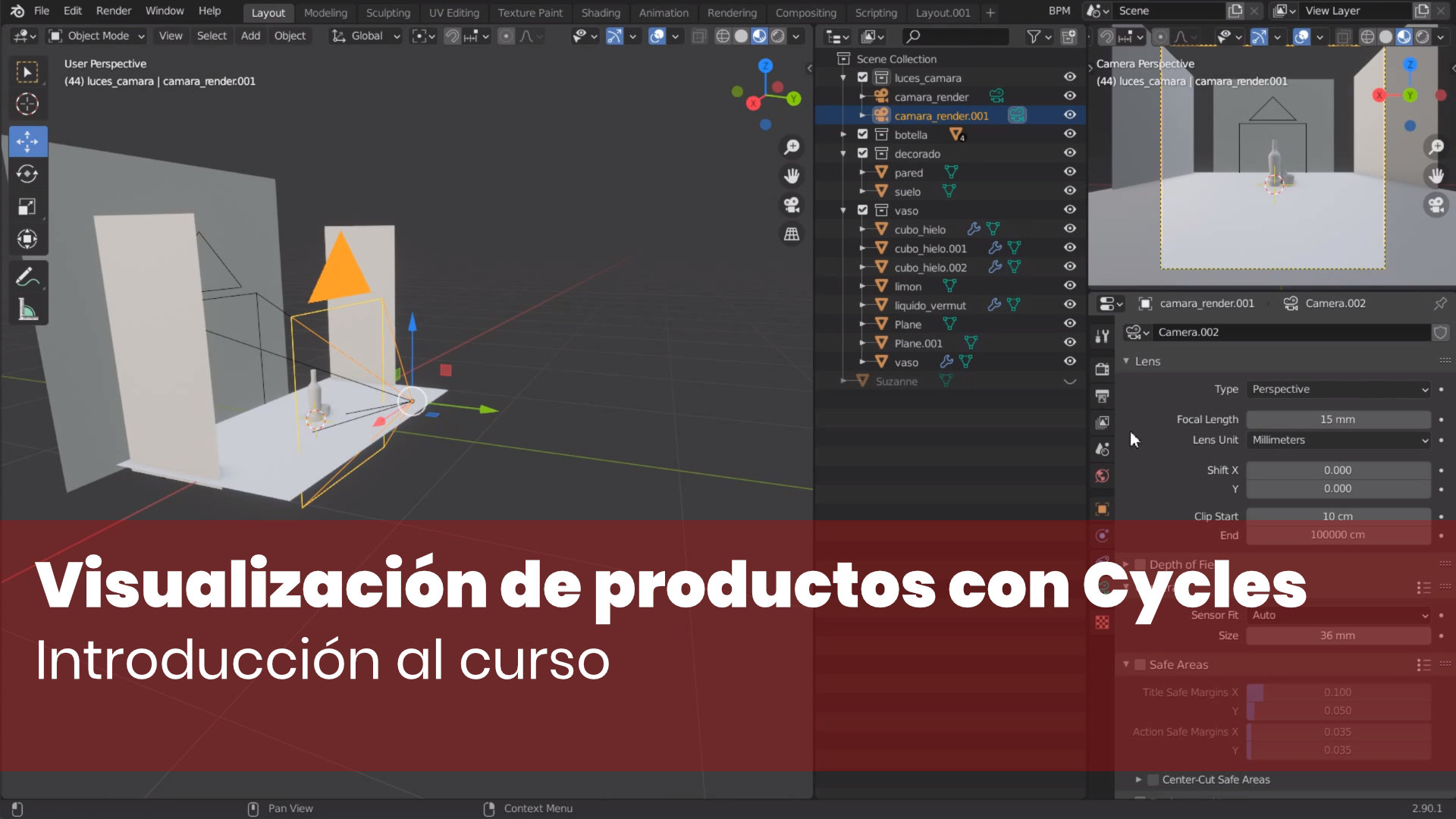Switch to the Compositing workspace tab
This screenshot has width=1456, height=819.
(x=805, y=13)
